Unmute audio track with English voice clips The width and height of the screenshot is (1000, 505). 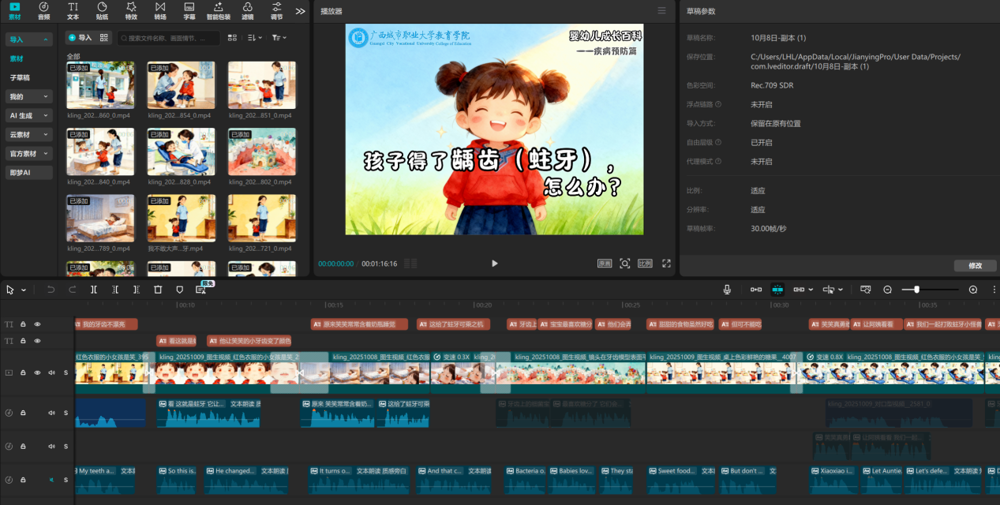pos(52,479)
